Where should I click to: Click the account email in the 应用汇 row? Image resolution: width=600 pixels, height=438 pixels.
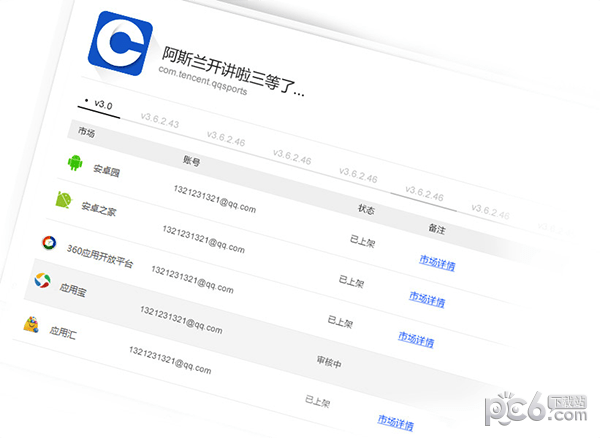[170, 360]
